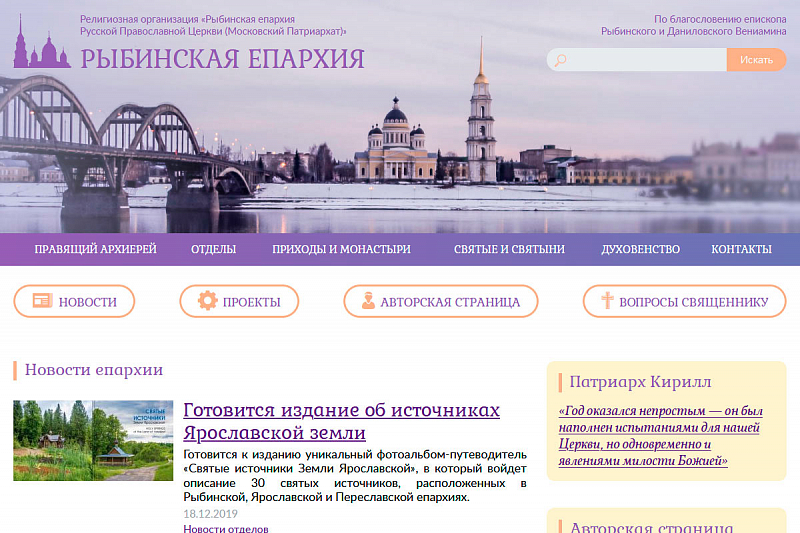Click the date 18.12.2019
The width and height of the screenshot is (800, 533).
coord(210,514)
